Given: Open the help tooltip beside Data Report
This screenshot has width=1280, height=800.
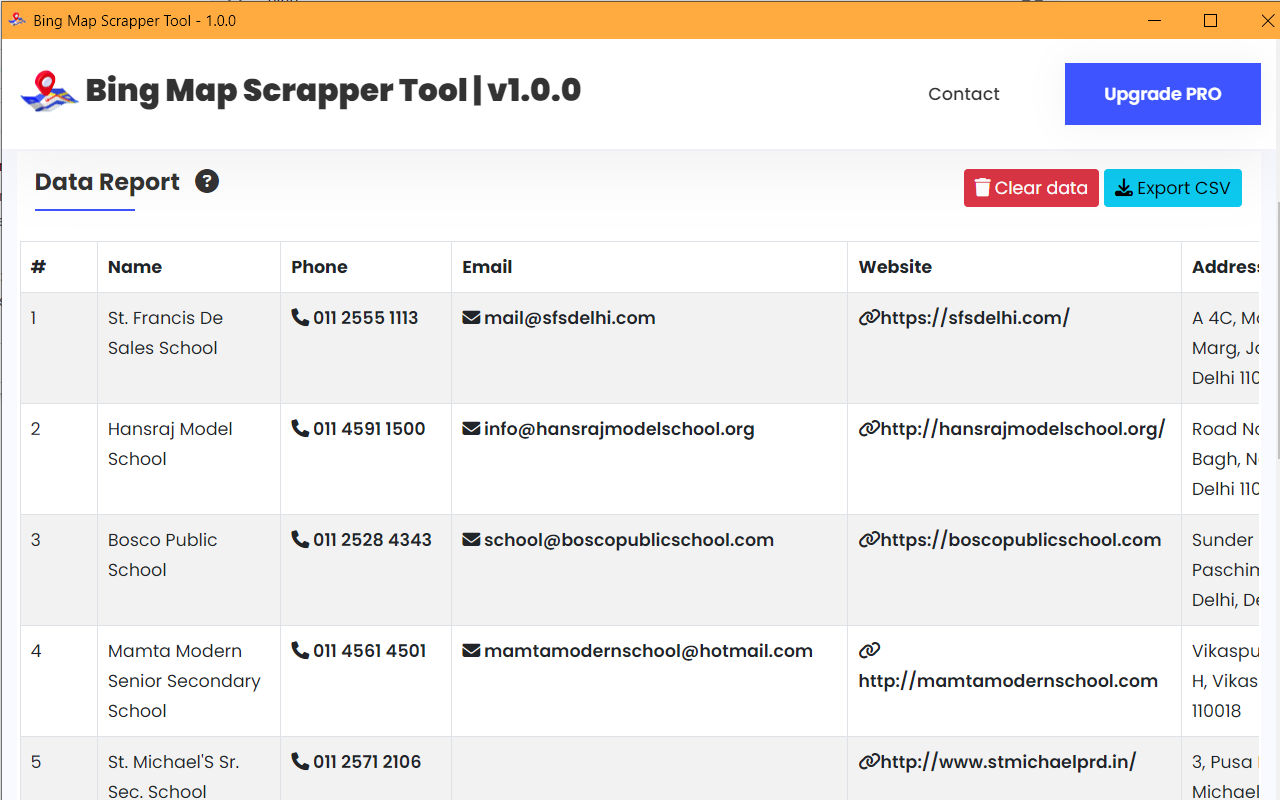Looking at the screenshot, I should 207,181.
